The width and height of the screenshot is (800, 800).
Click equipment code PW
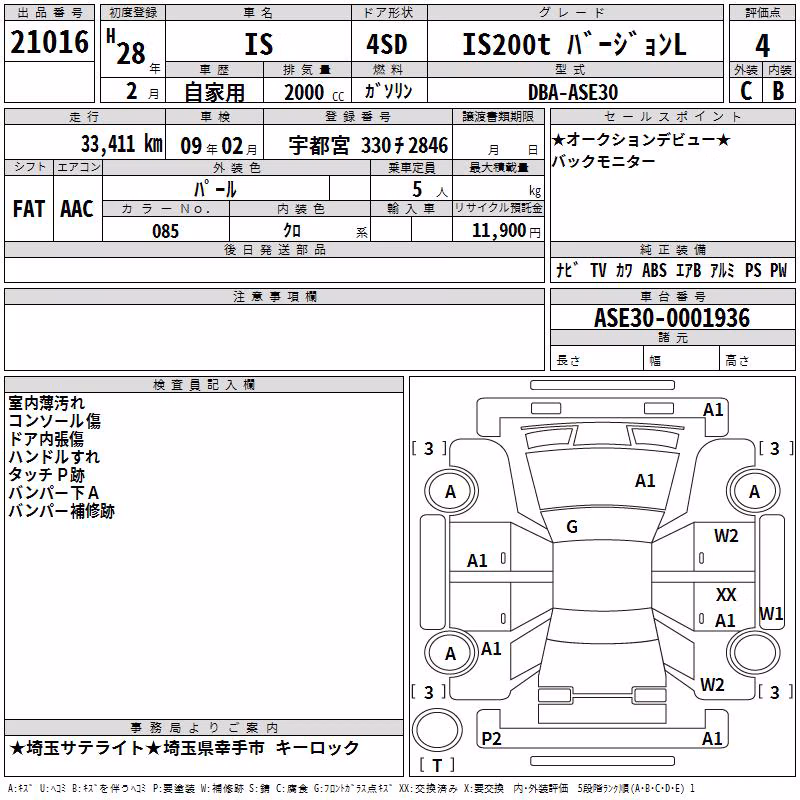tap(779, 270)
